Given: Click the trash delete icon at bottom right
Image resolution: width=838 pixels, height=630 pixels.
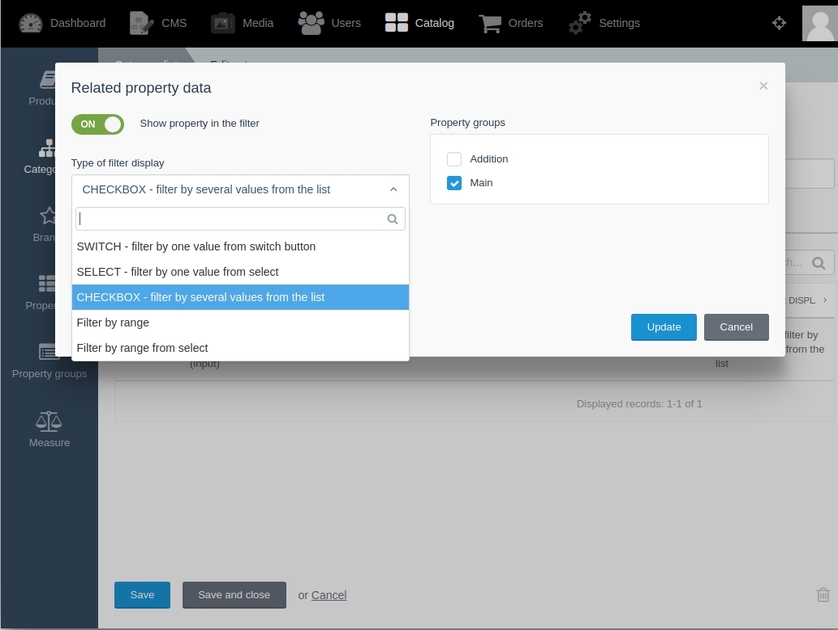Looking at the screenshot, I should [823, 595].
